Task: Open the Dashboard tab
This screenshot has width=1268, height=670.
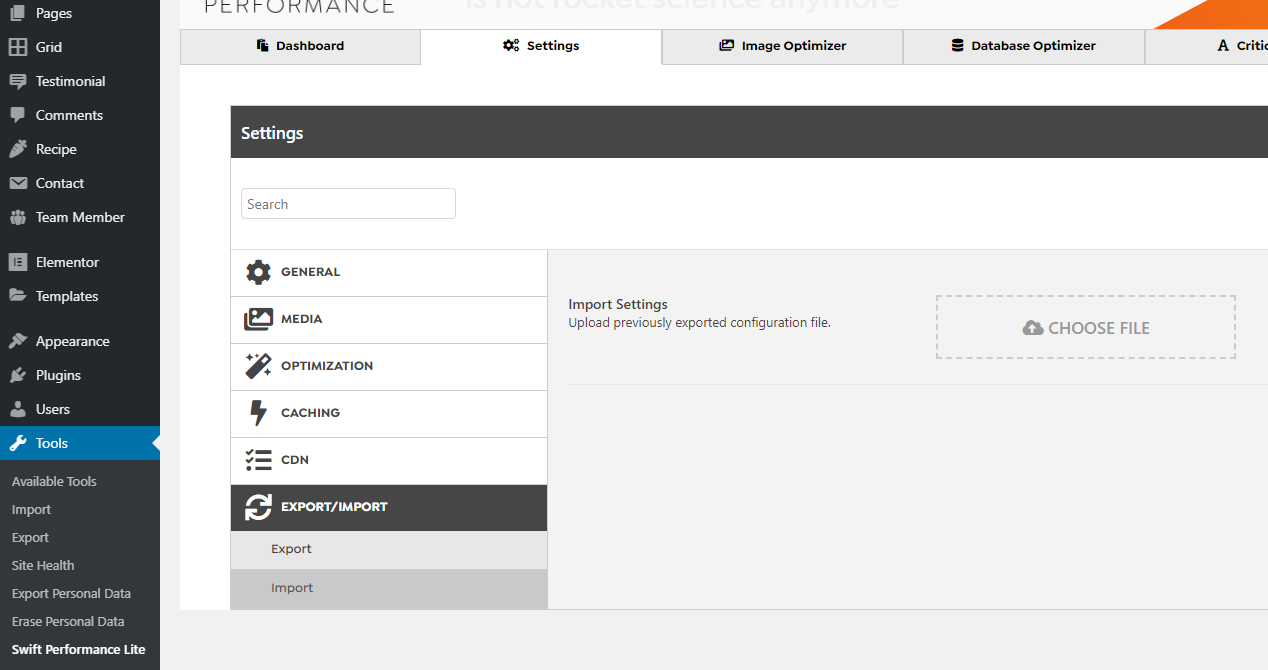Action: click(x=300, y=47)
